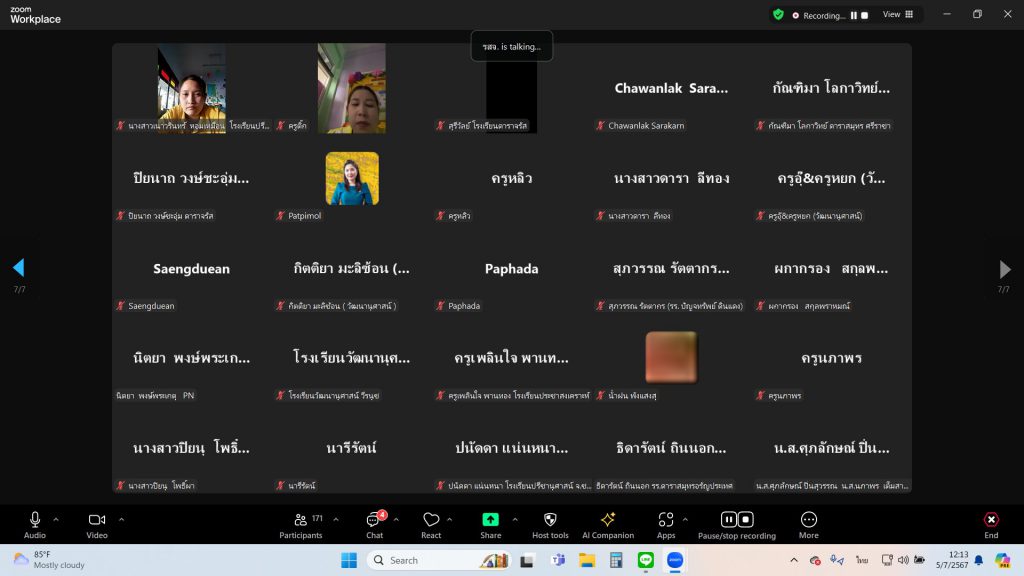Click the Patpimol participant video tile
The image size is (1024, 576).
(352, 179)
